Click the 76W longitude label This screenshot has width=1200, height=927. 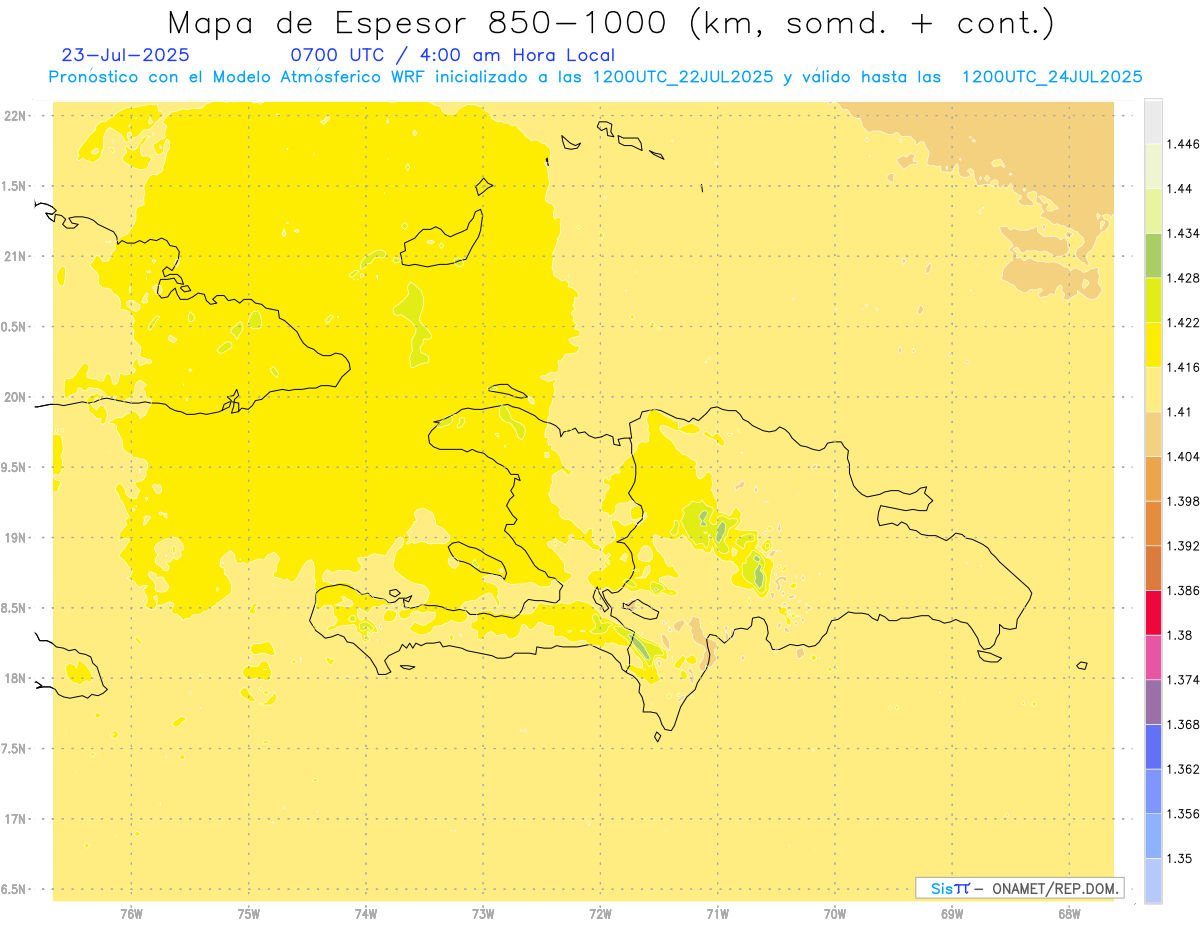pos(131,914)
